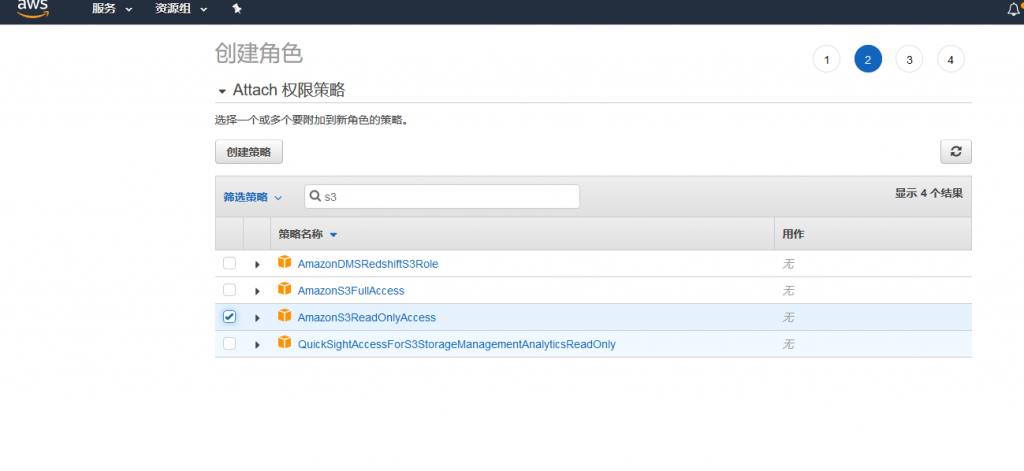Screen dimensions: 1024x471
Task: Click the QuickSightAccessForS3StorageManagementAnalyticsReadOnly policy box icon
Action: tap(284, 342)
